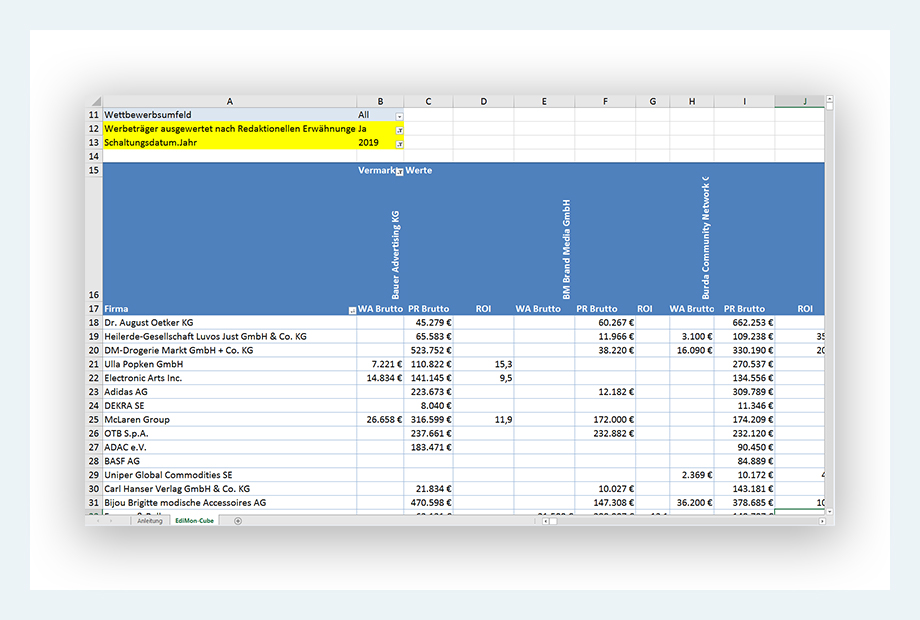Click the Schaltungsdatum.Jahr label cell

[229, 143]
